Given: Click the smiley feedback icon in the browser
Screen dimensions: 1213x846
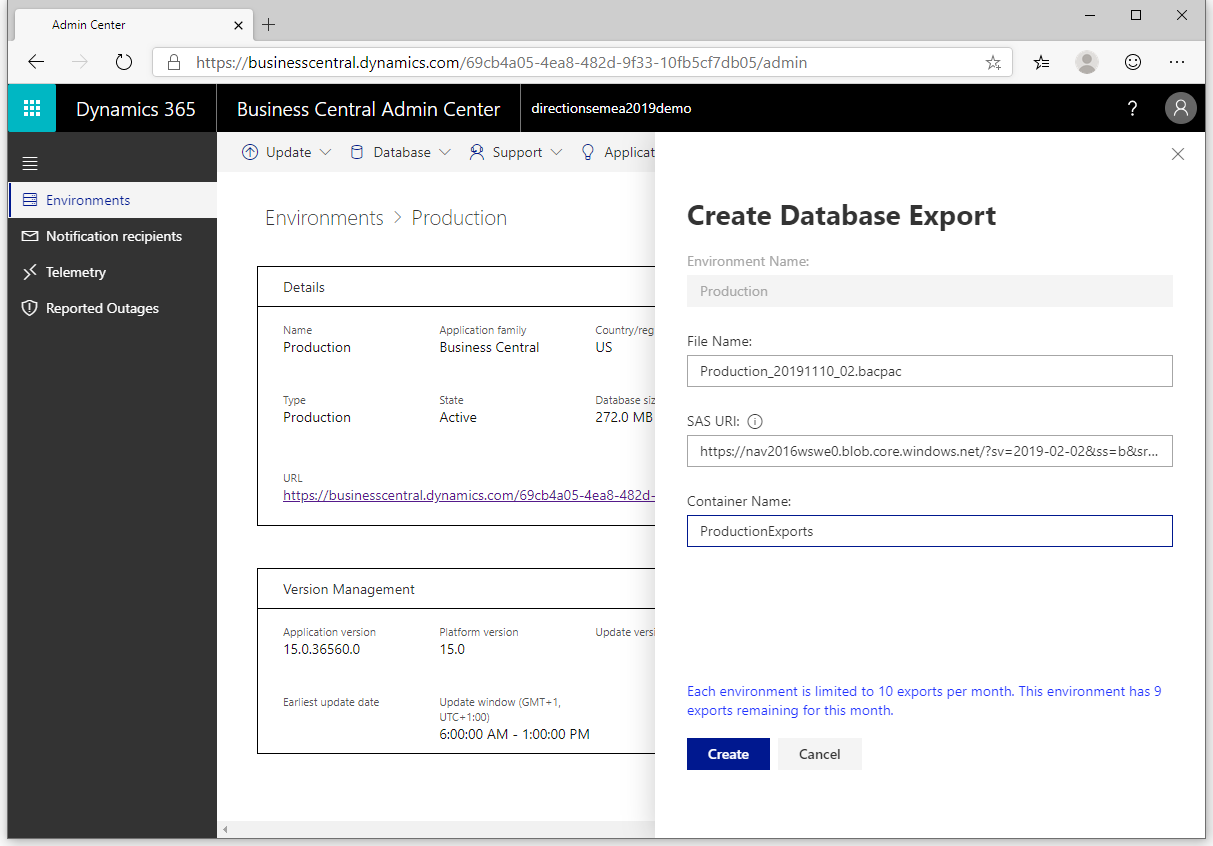Looking at the screenshot, I should point(1132,61).
